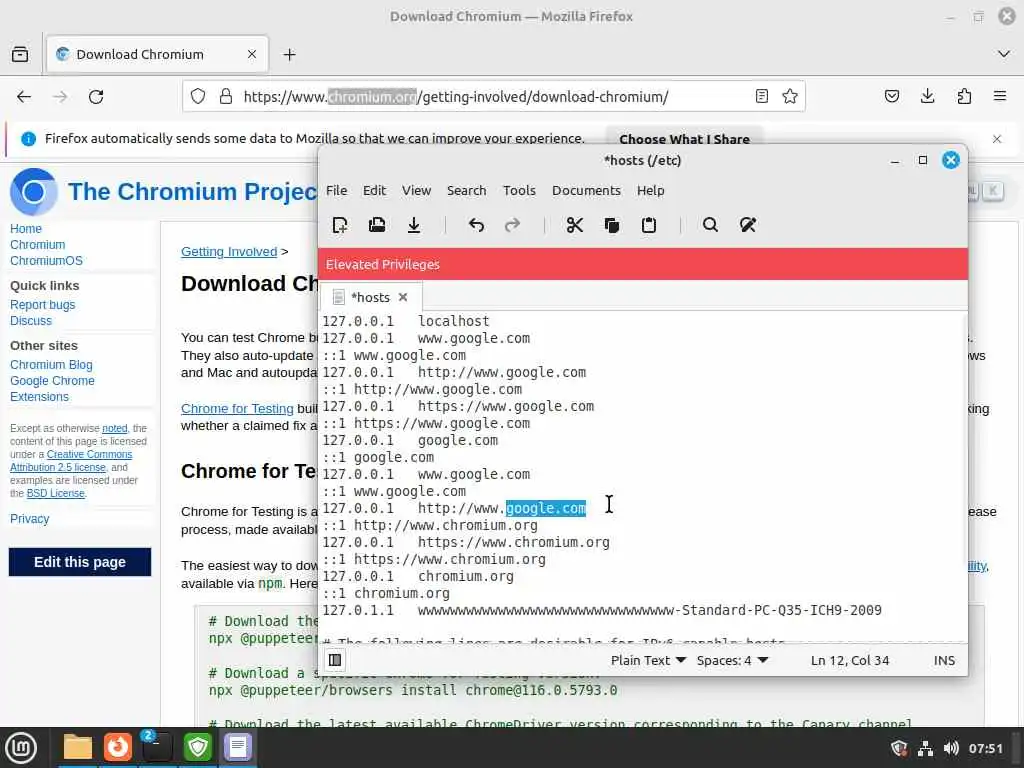
Task: Open Google Chrome Extensions link
Action: click(52, 389)
